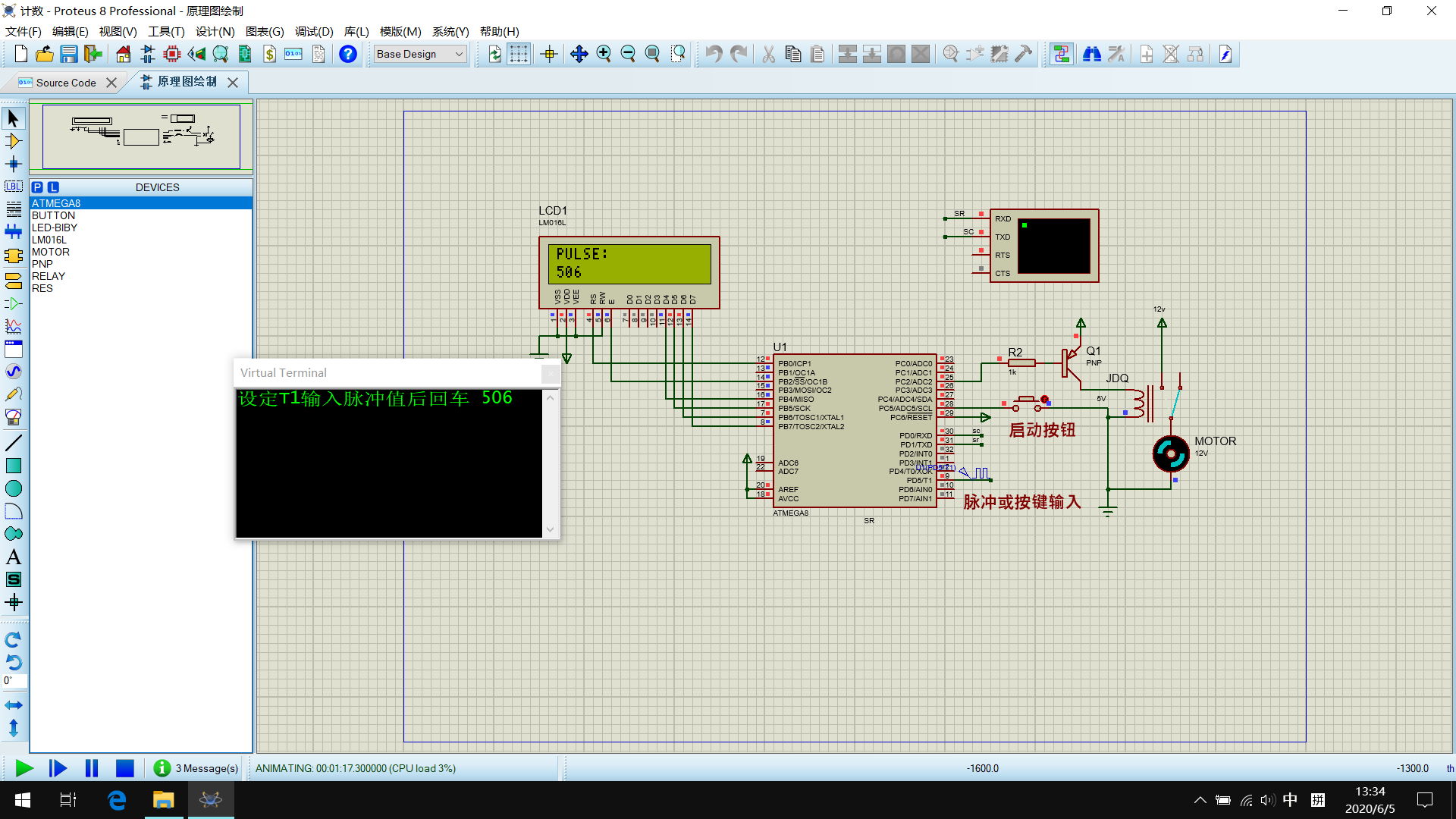This screenshot has width=1456, height=819.
Task: Select MOTOR in devices list
Action: pyautogui.click(x=141, y=252)
